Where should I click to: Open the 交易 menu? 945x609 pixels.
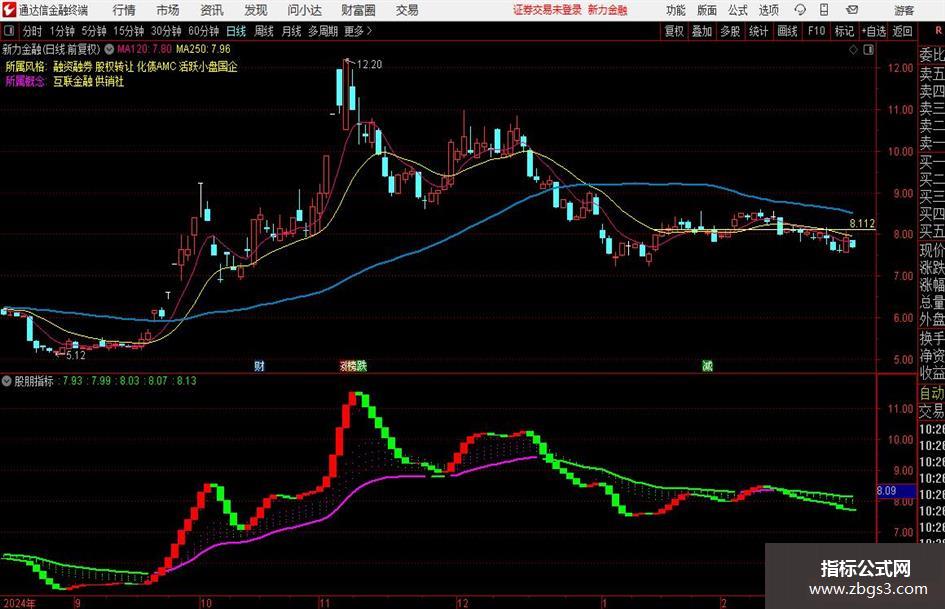[407, 10]
